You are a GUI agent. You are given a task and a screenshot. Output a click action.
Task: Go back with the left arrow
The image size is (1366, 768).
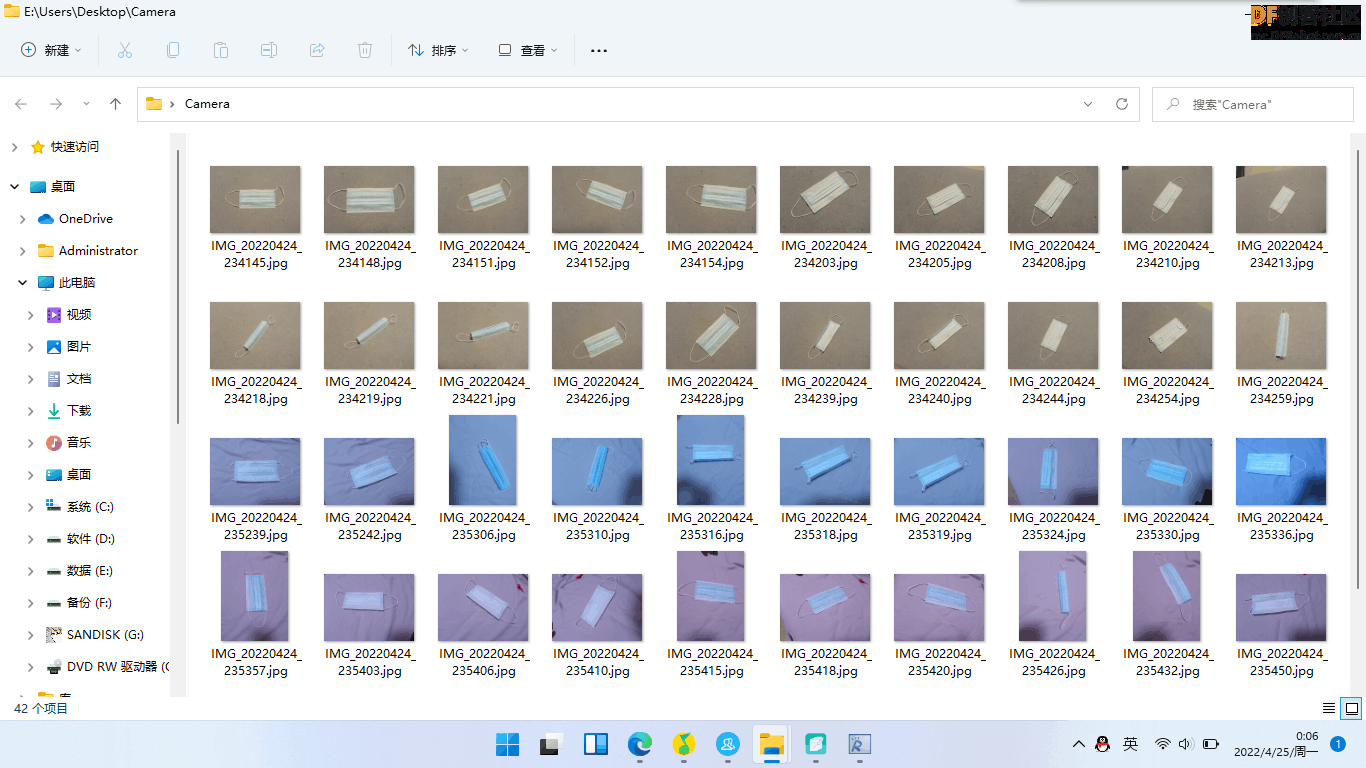pyautogui.click(x=21, y=104)
